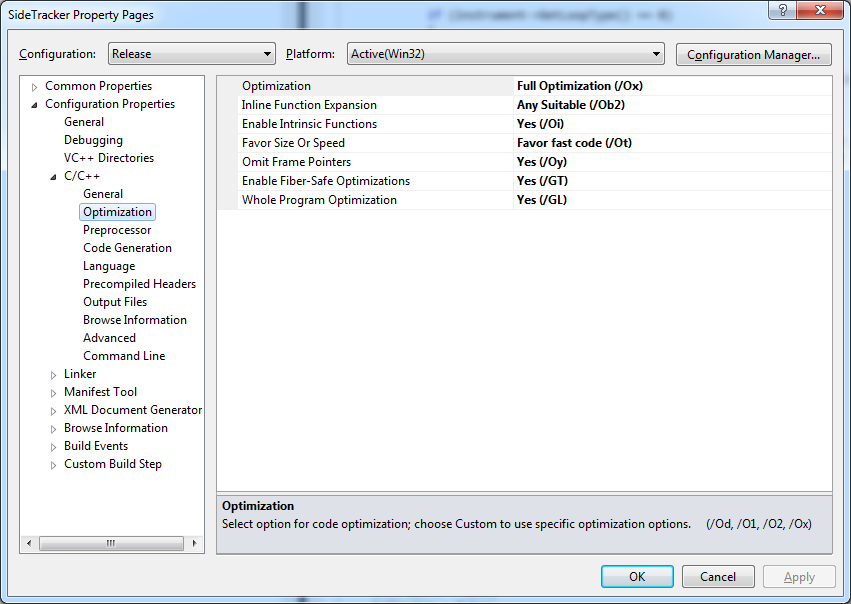
Task: Dismiss the dialog with Cancel
Action: click(x=717, y=576)
